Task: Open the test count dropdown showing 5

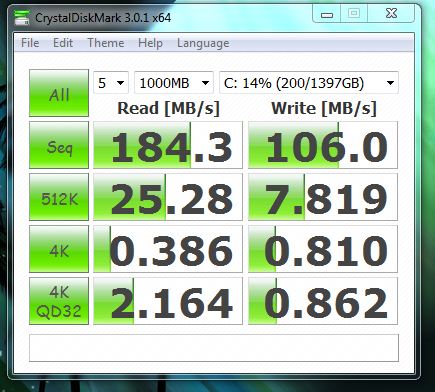Action: [111, 83]
